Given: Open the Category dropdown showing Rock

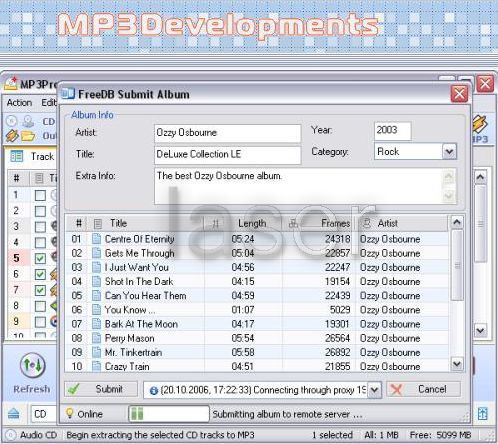Looking at the screenshot, I should click(x=449, y=152).
